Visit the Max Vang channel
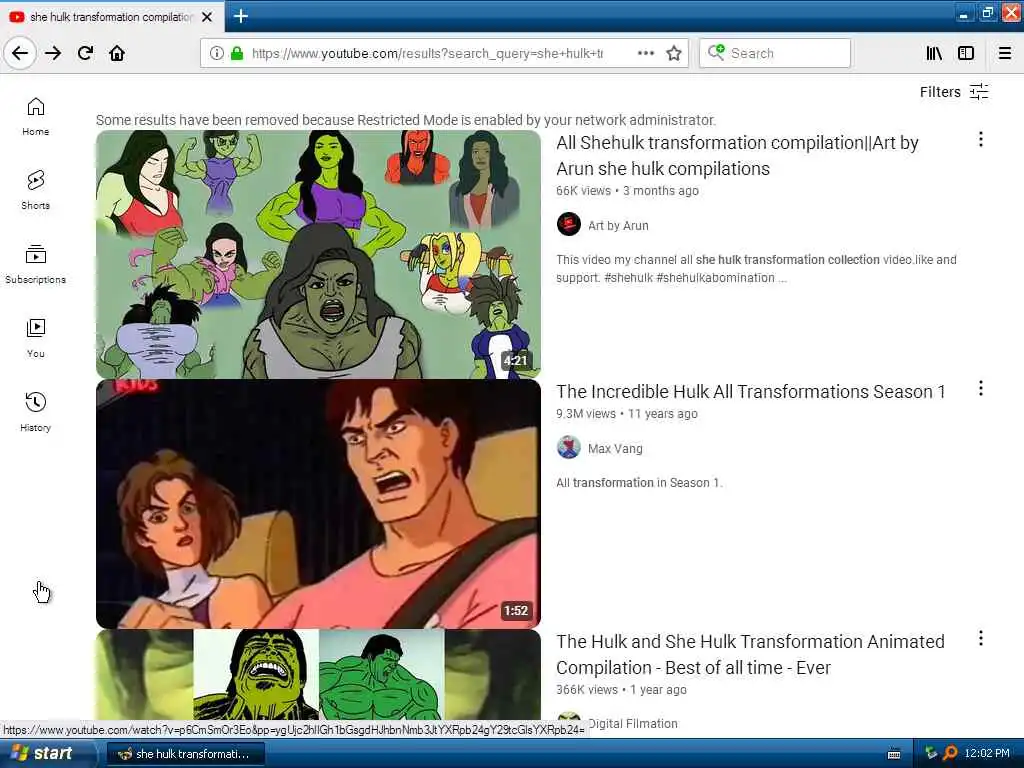1024x768 pixels. pyautogui.click(x=615, y=449)
